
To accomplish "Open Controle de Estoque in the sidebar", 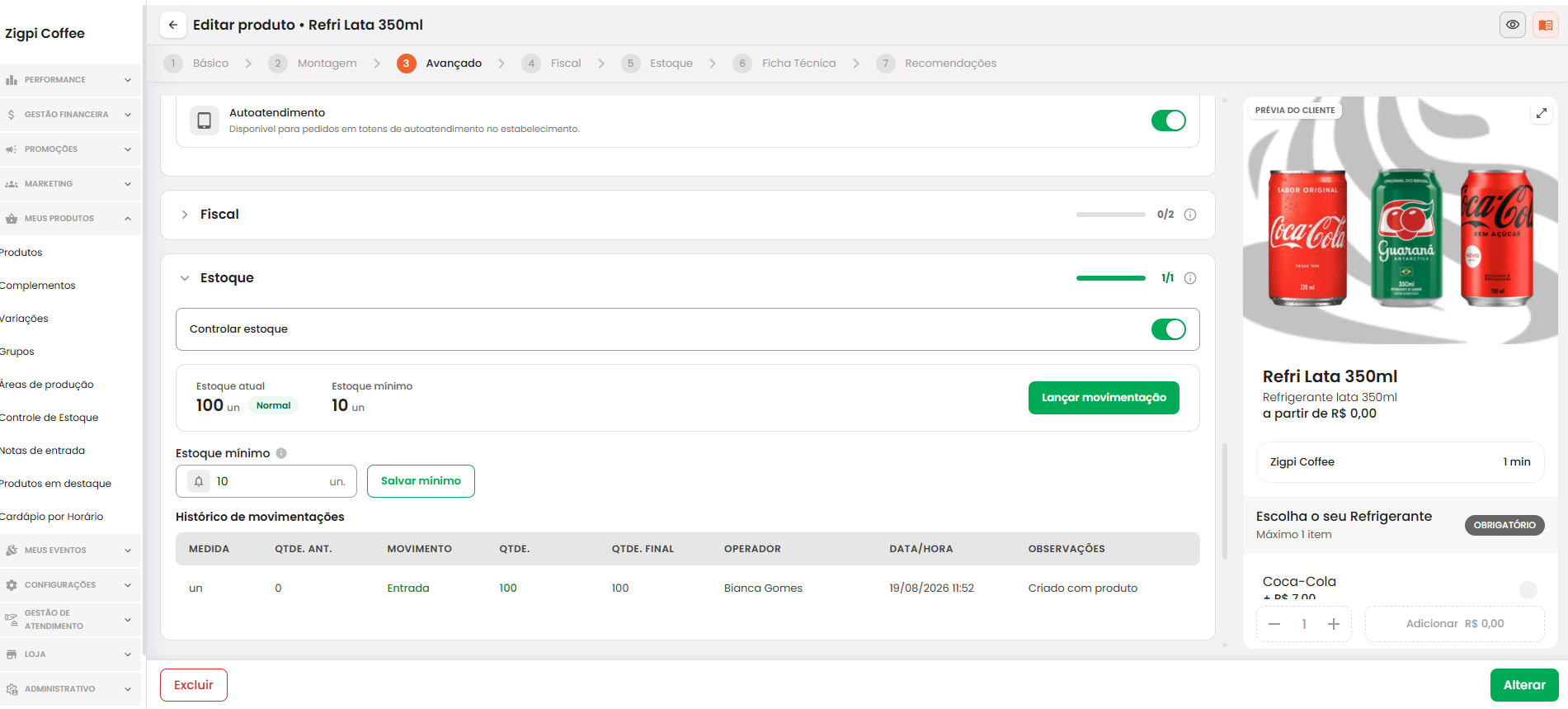I will click(49, 418).
